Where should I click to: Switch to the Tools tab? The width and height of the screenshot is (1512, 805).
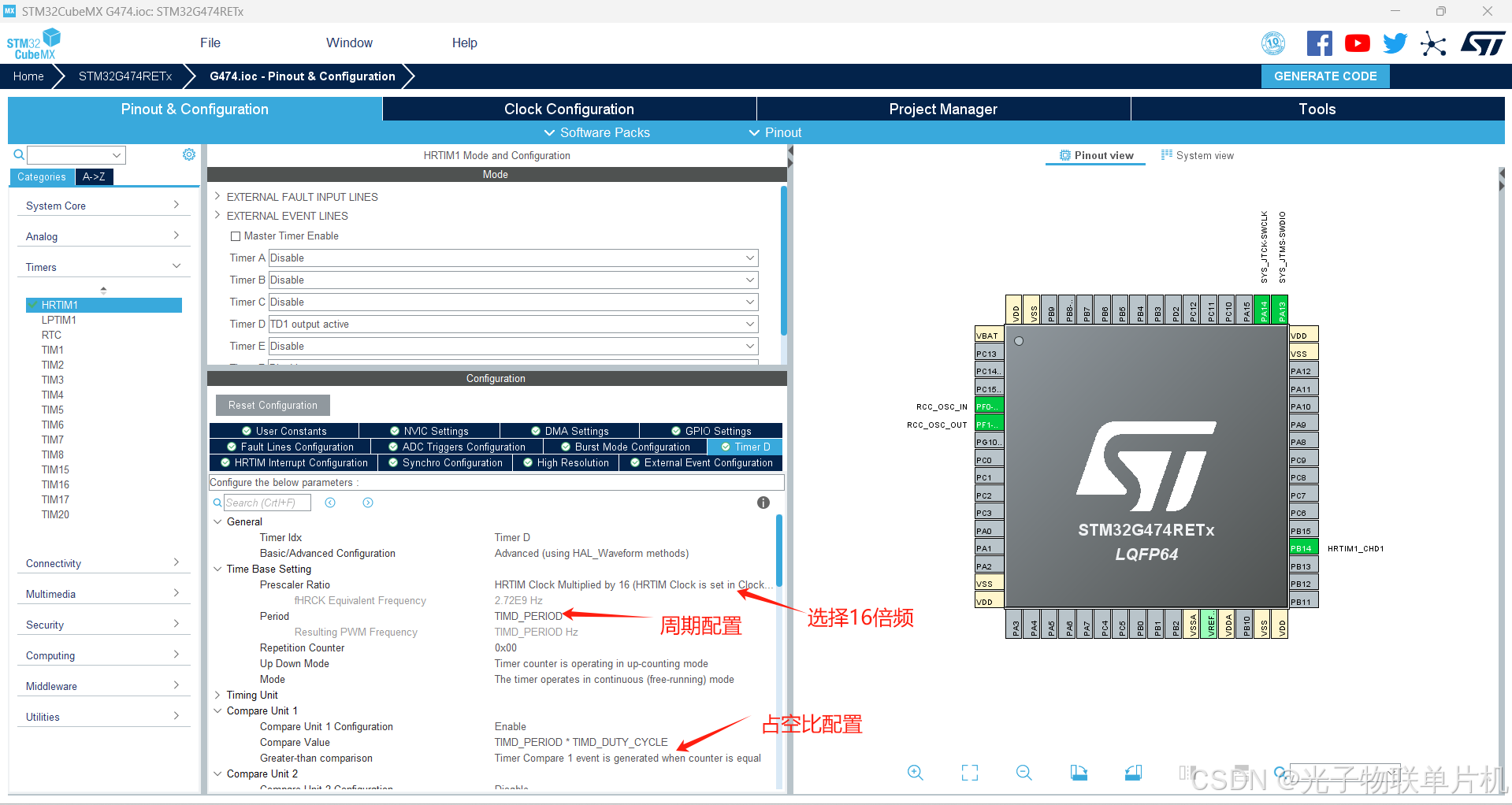(1317, 109)
